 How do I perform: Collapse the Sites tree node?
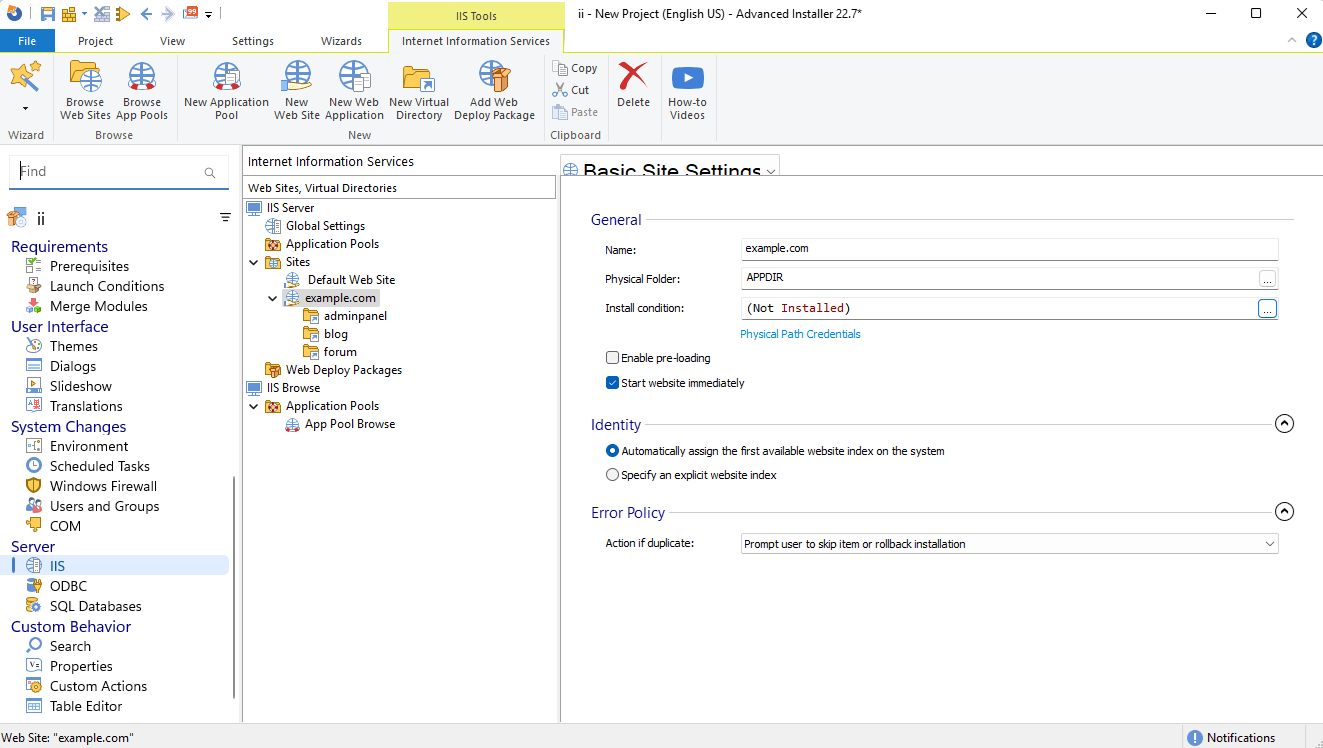(x=253, y=261)
